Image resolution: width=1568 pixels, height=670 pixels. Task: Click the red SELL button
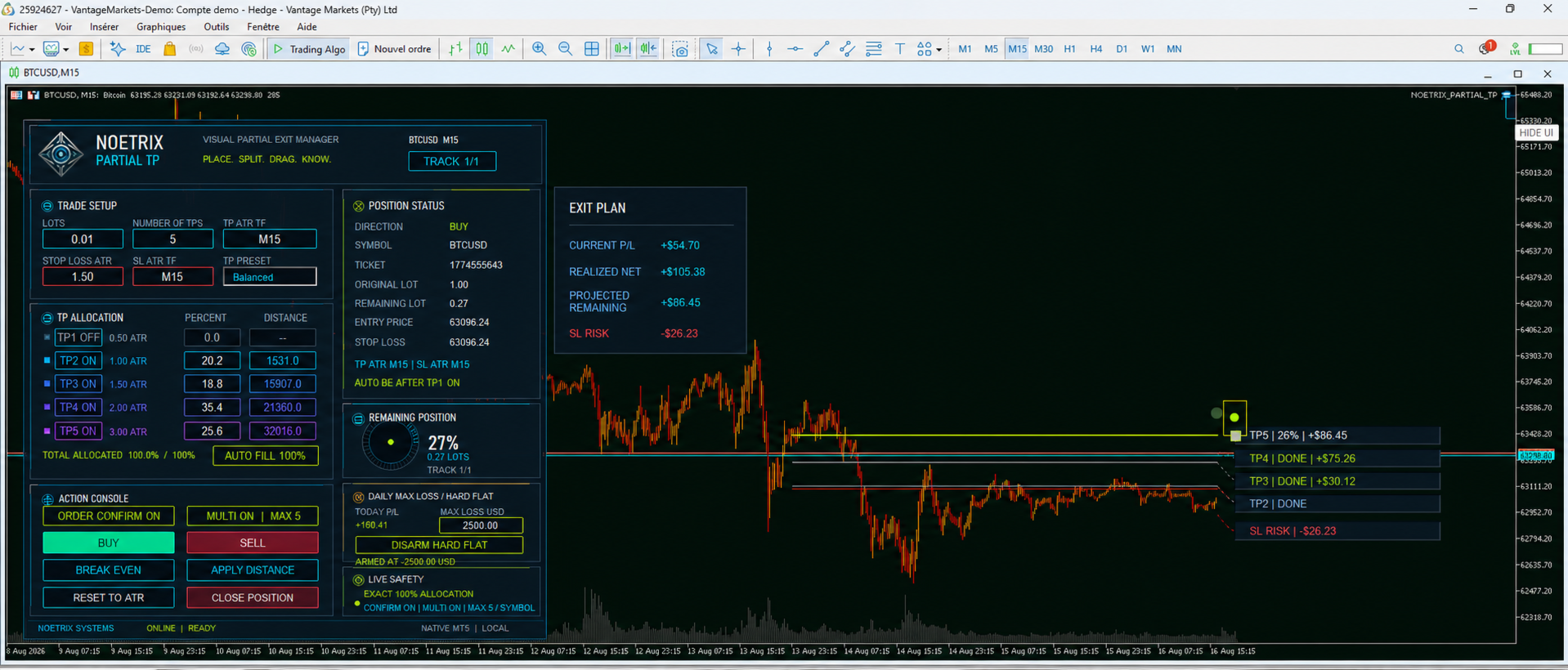253,543
